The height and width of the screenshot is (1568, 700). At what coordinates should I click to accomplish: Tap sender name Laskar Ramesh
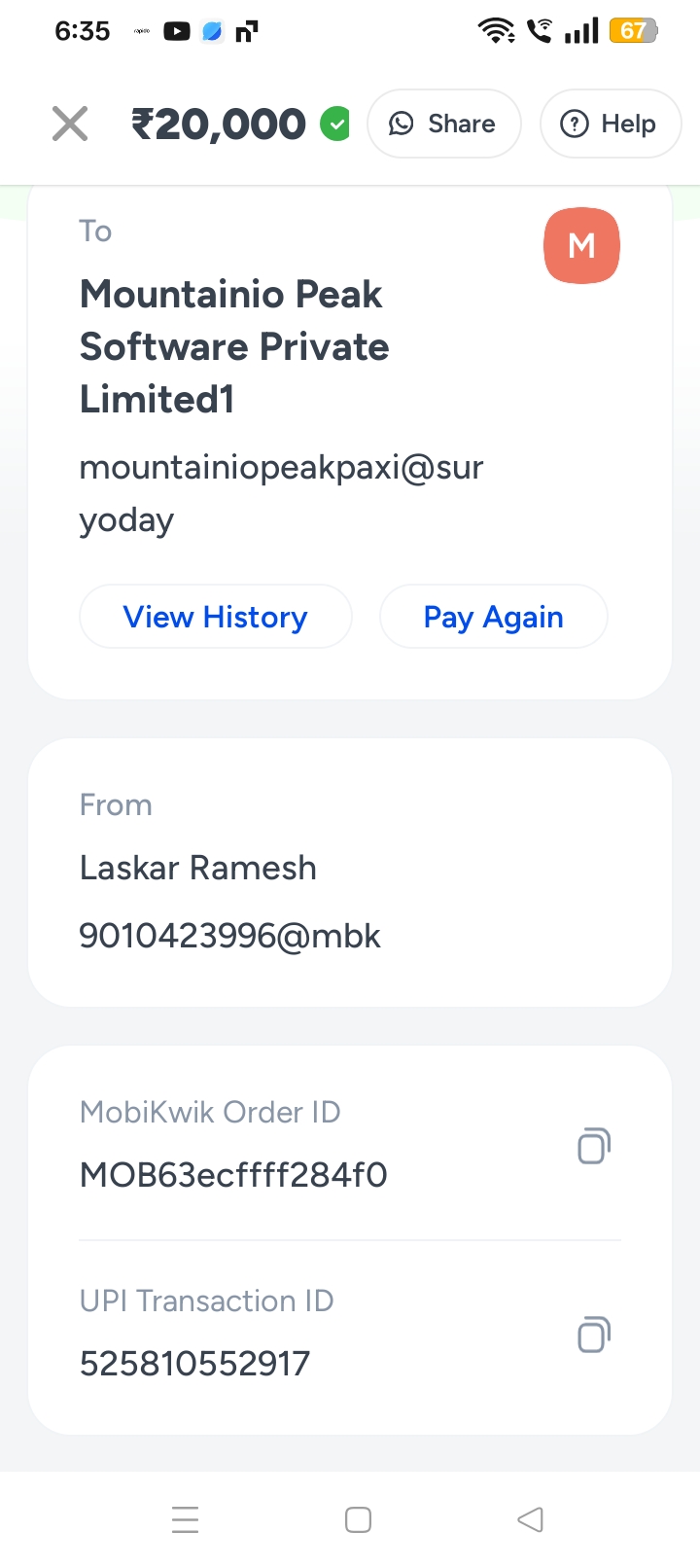pos(198,868)
